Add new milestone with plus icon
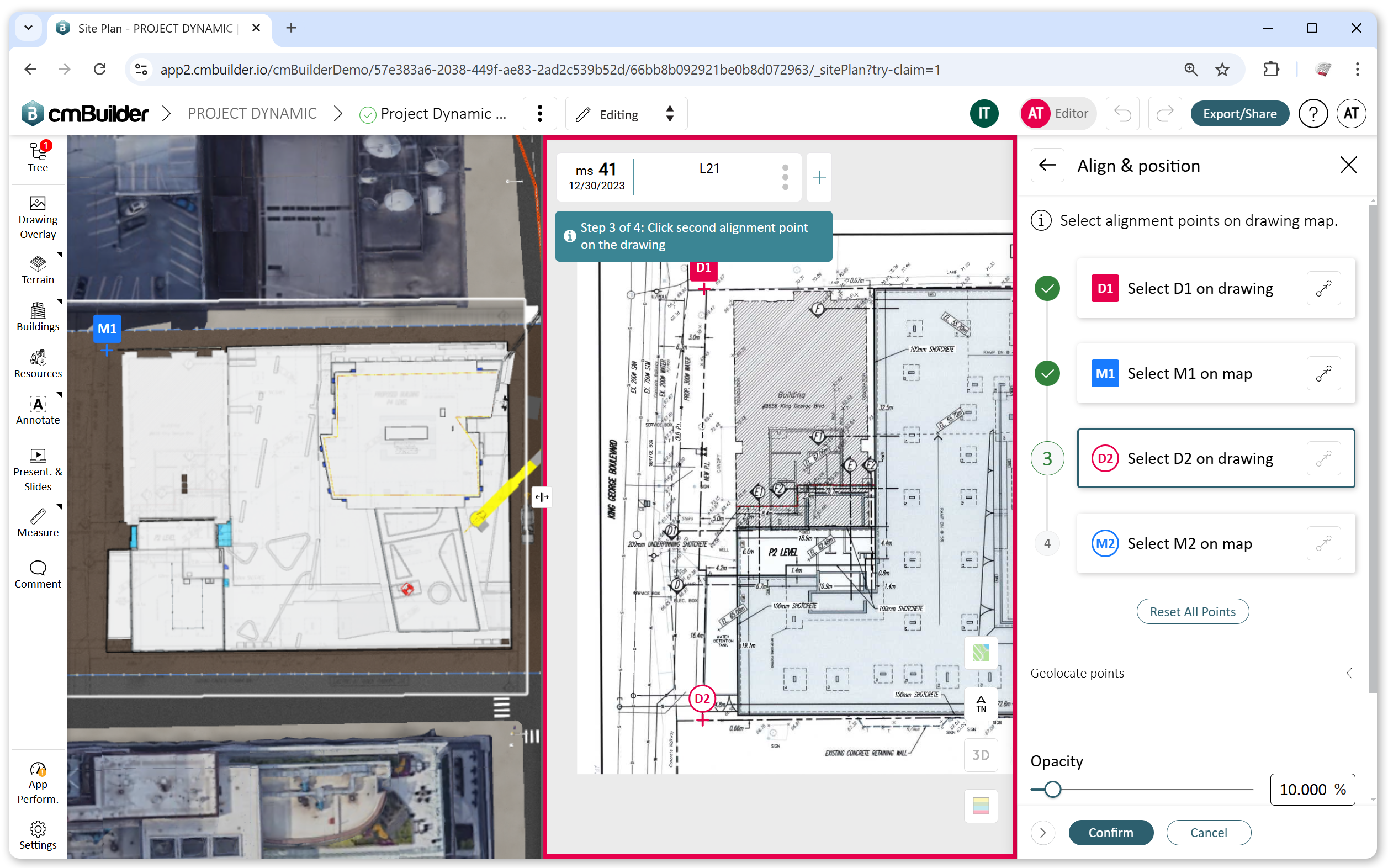Image resolution: width=1388 pixels, height=868 pixels. [x=819, y=177]
